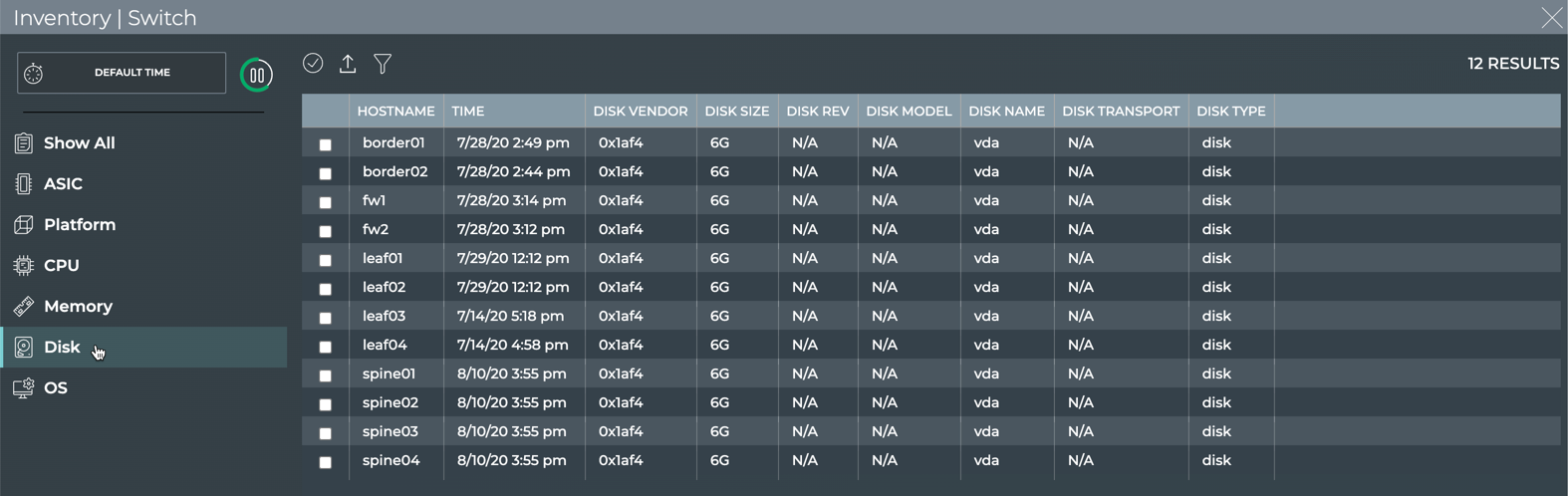The image size is (1568, 496).
Task: Open the Default Time selector
Action: (x=122, y=73)
